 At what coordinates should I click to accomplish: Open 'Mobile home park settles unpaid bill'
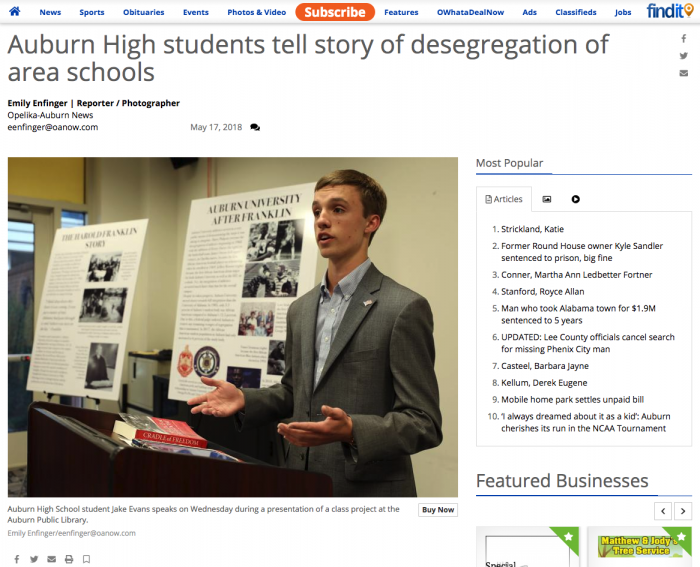572,400
